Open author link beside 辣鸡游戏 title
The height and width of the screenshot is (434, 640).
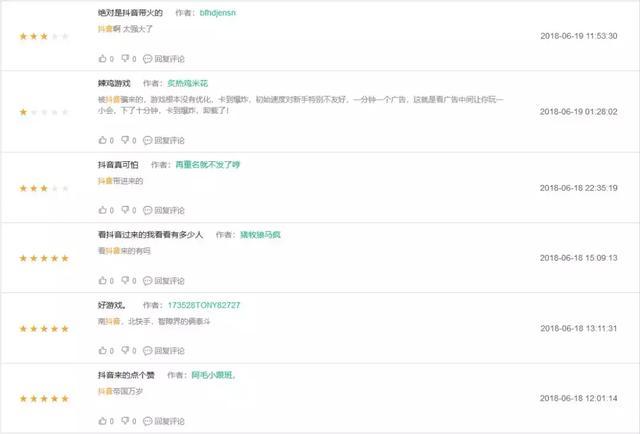(187, 83)
